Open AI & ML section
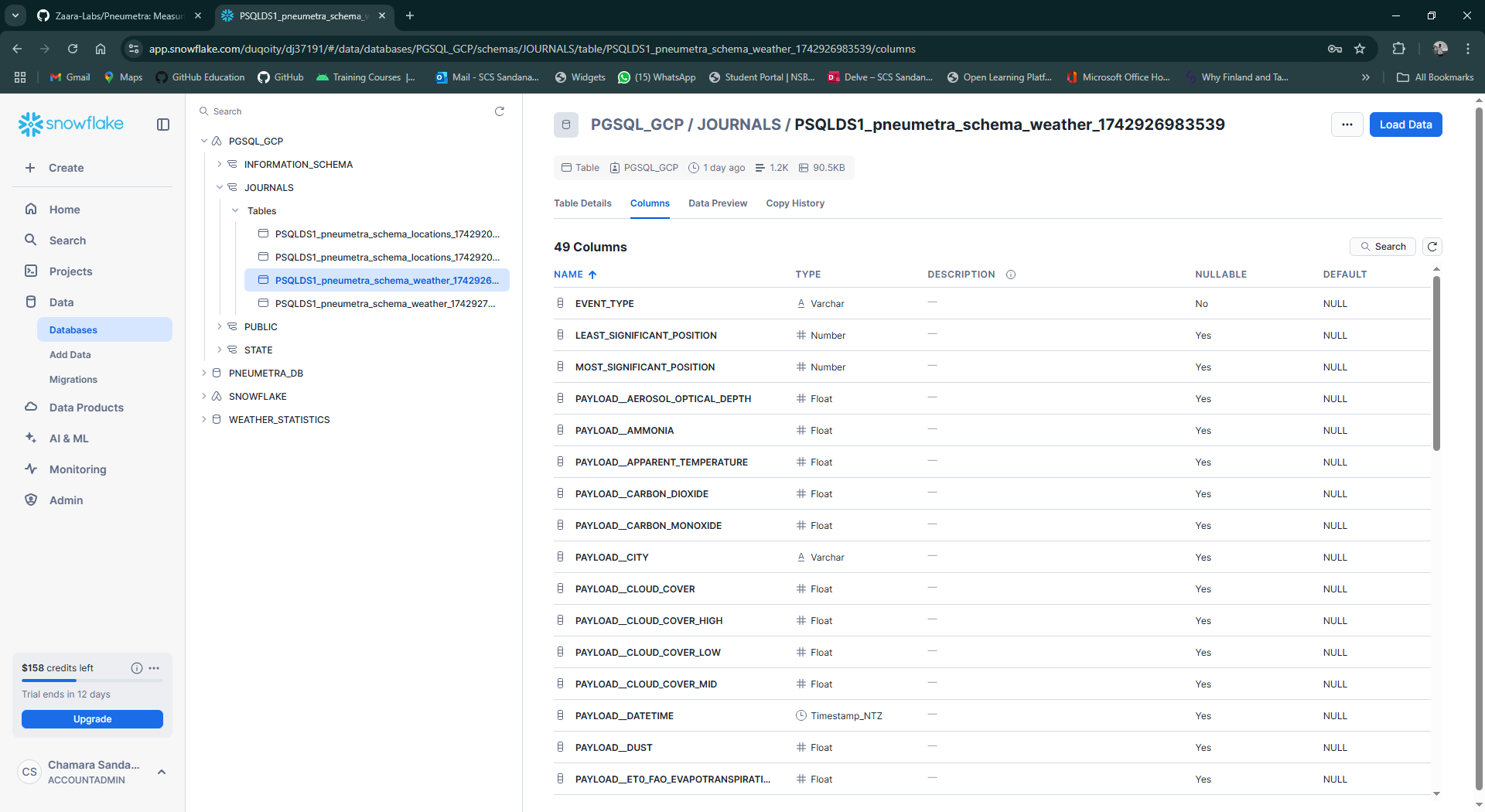The height and width of the screenshot is (812, 1485). (69, 438)
